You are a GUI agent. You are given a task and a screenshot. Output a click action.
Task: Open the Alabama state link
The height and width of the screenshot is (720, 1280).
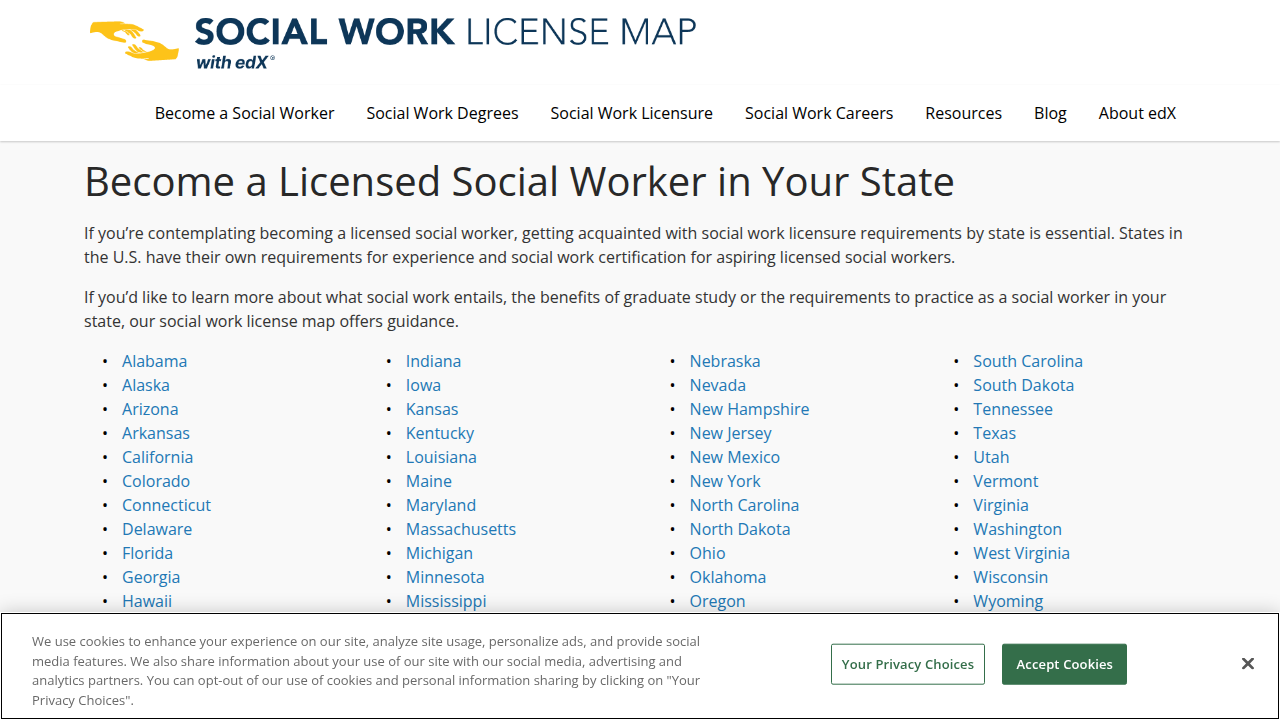154,361
